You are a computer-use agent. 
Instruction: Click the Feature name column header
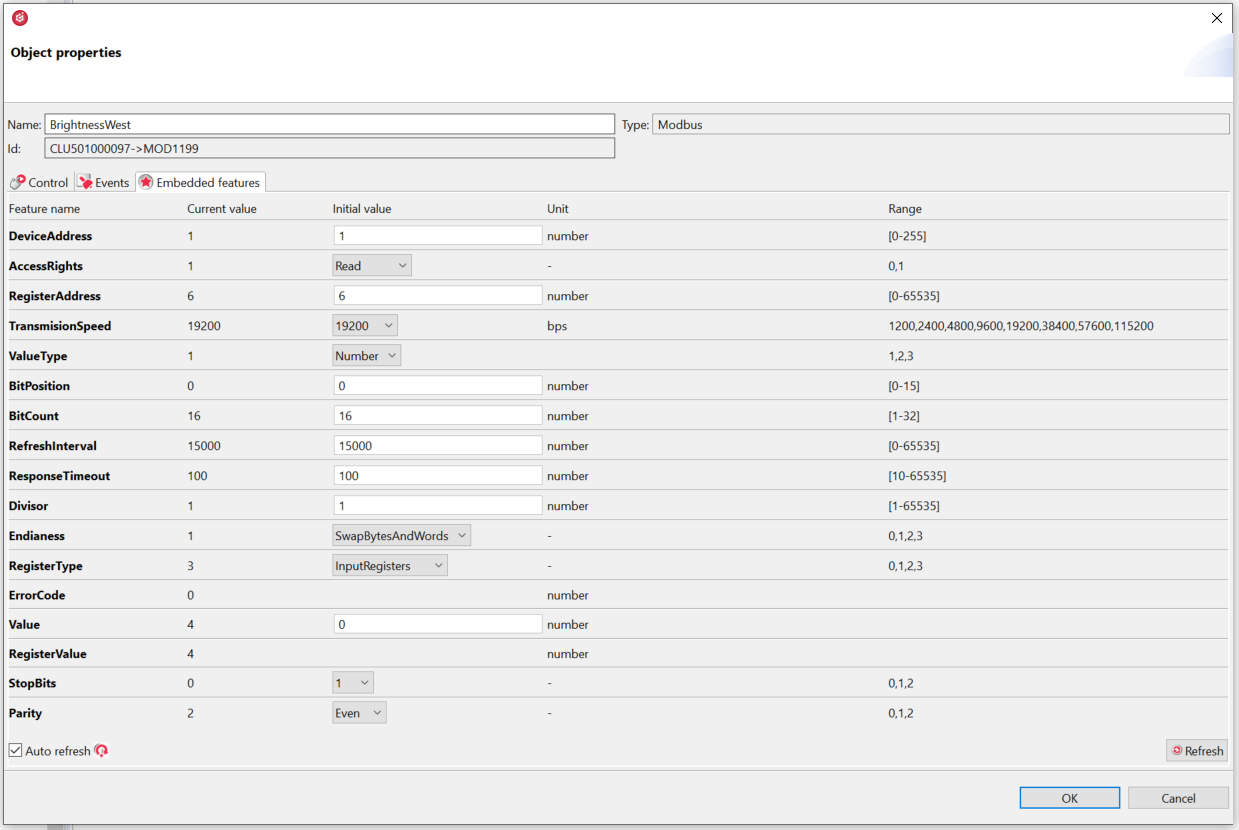coord(44,209)
